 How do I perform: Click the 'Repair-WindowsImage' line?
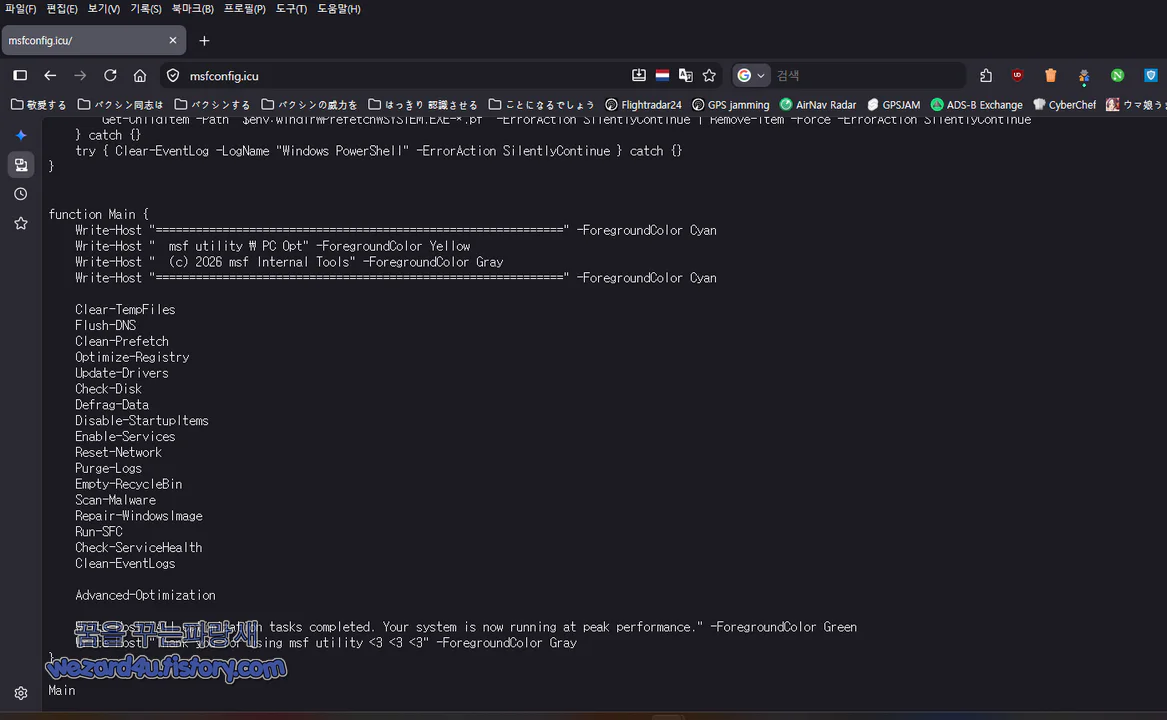138,516
